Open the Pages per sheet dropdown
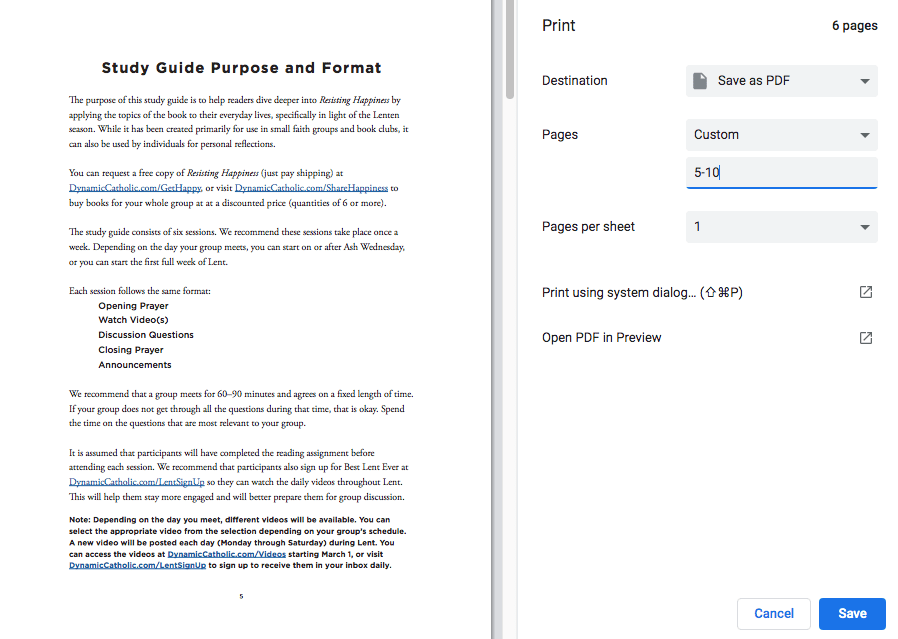The width and height of the screenshot is (898, 639). pos(780,226)
